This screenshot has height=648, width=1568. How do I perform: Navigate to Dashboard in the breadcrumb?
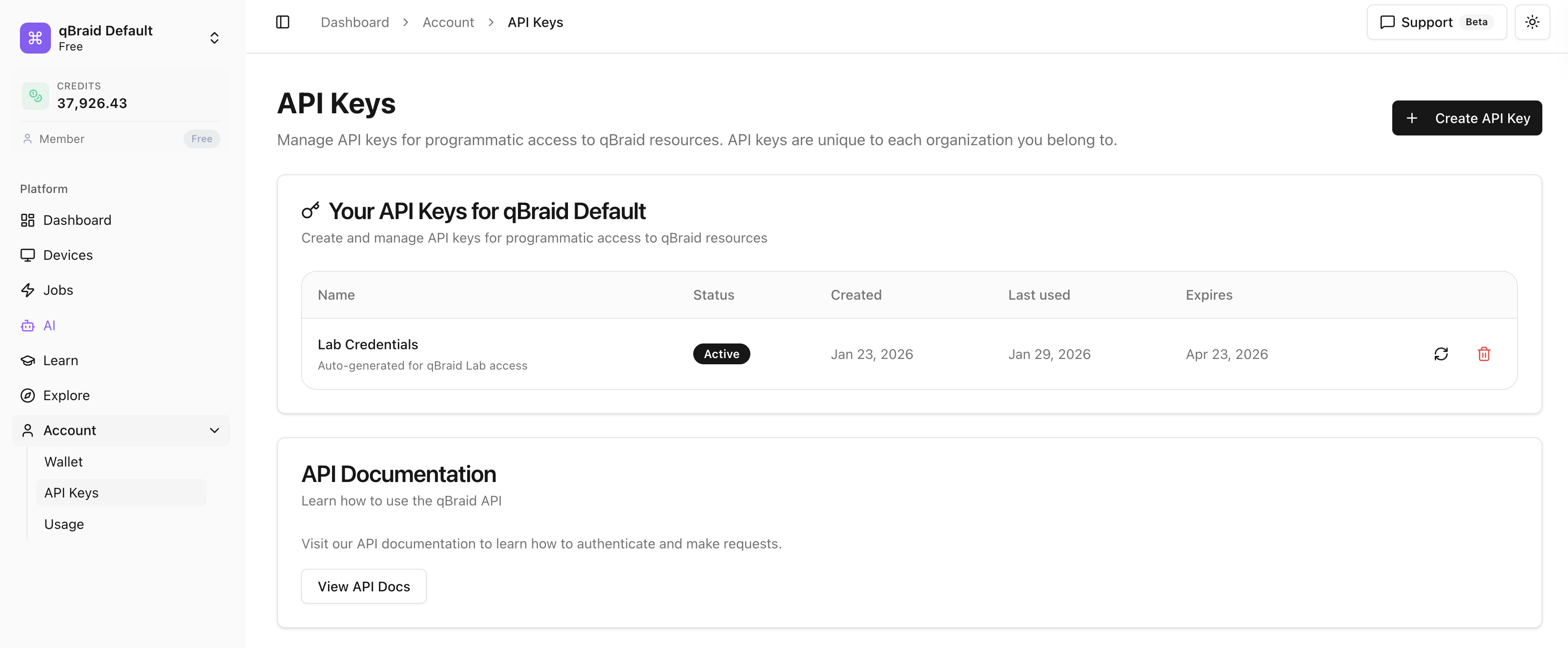click(x=354, y=22)
